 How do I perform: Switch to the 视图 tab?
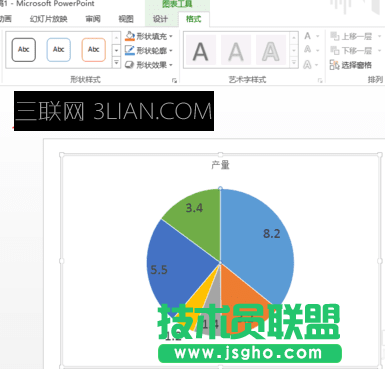pyautogui.click(x=126, y=19)
